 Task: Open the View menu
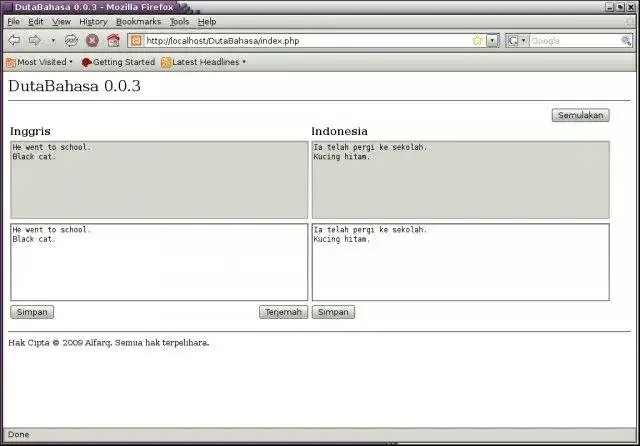tap(61, 22)
